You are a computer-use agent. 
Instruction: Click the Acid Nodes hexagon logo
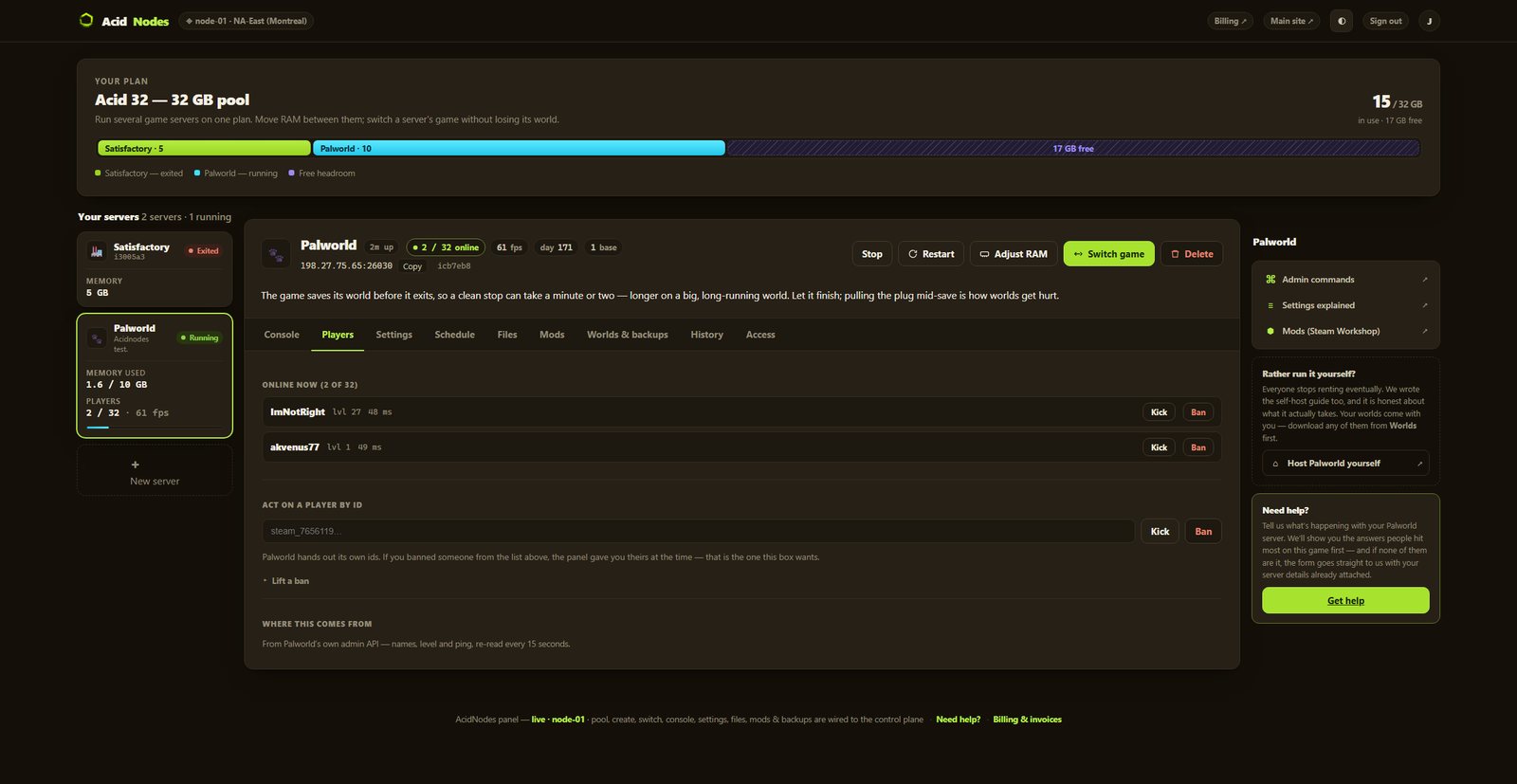86,20
